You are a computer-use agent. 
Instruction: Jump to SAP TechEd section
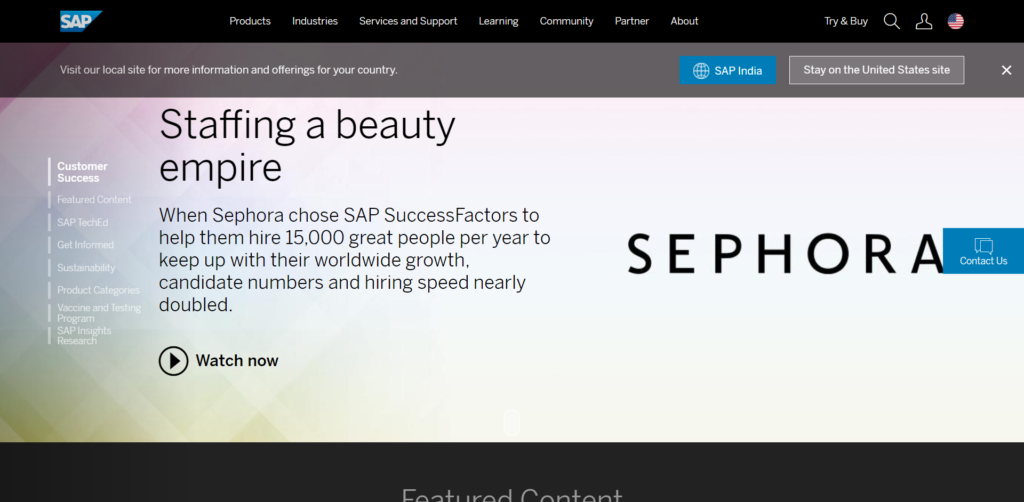point(82,223)
